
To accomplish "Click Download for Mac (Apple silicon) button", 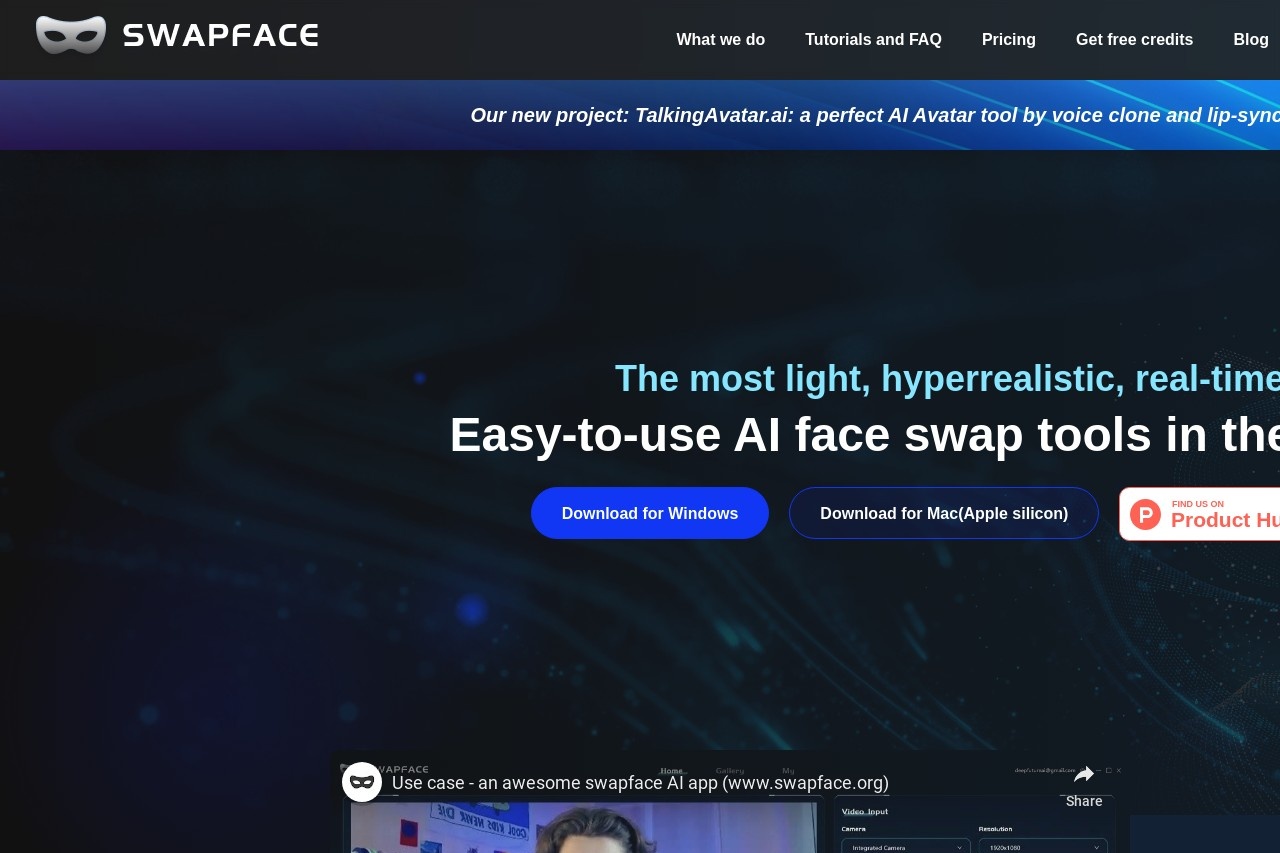I will click(944, 513).
